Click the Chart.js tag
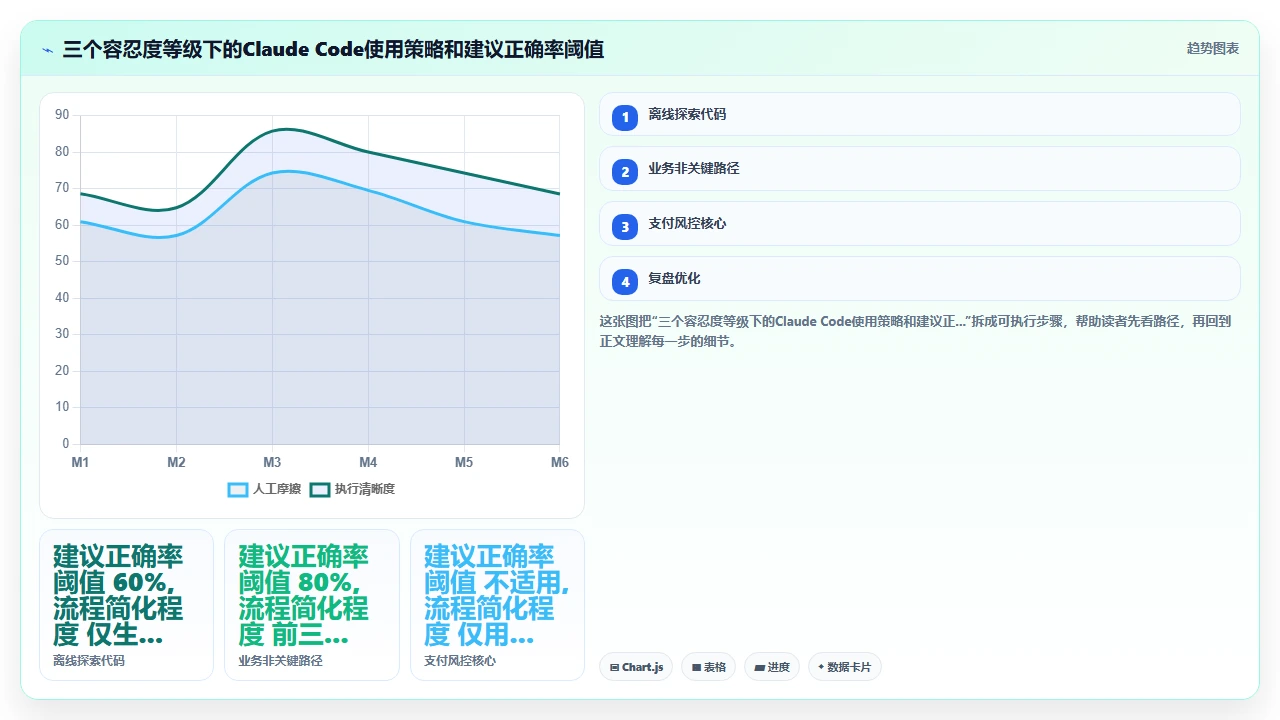1280x720 pixels. (x=636, y=667)
